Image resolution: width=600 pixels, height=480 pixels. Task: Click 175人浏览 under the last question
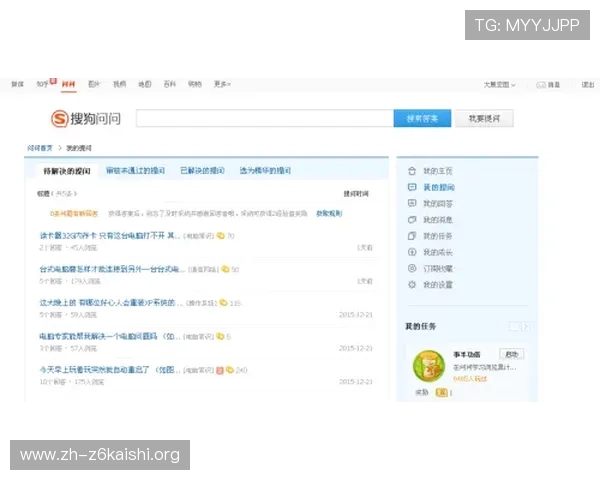coord(89,382)
